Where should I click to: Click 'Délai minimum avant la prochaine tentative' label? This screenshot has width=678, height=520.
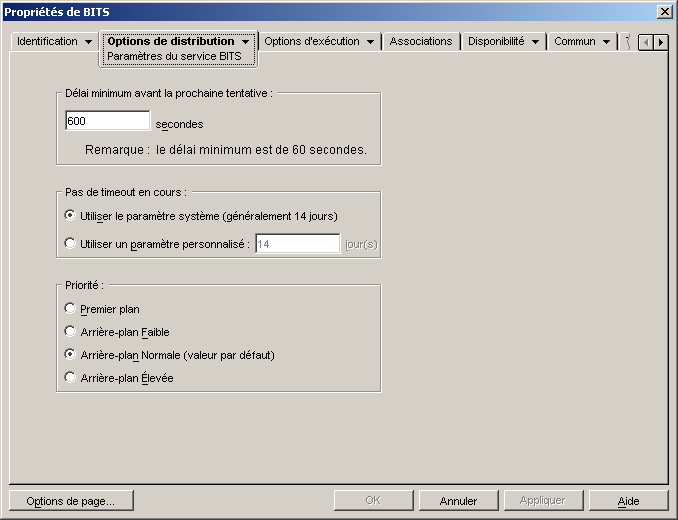(169, 93)
